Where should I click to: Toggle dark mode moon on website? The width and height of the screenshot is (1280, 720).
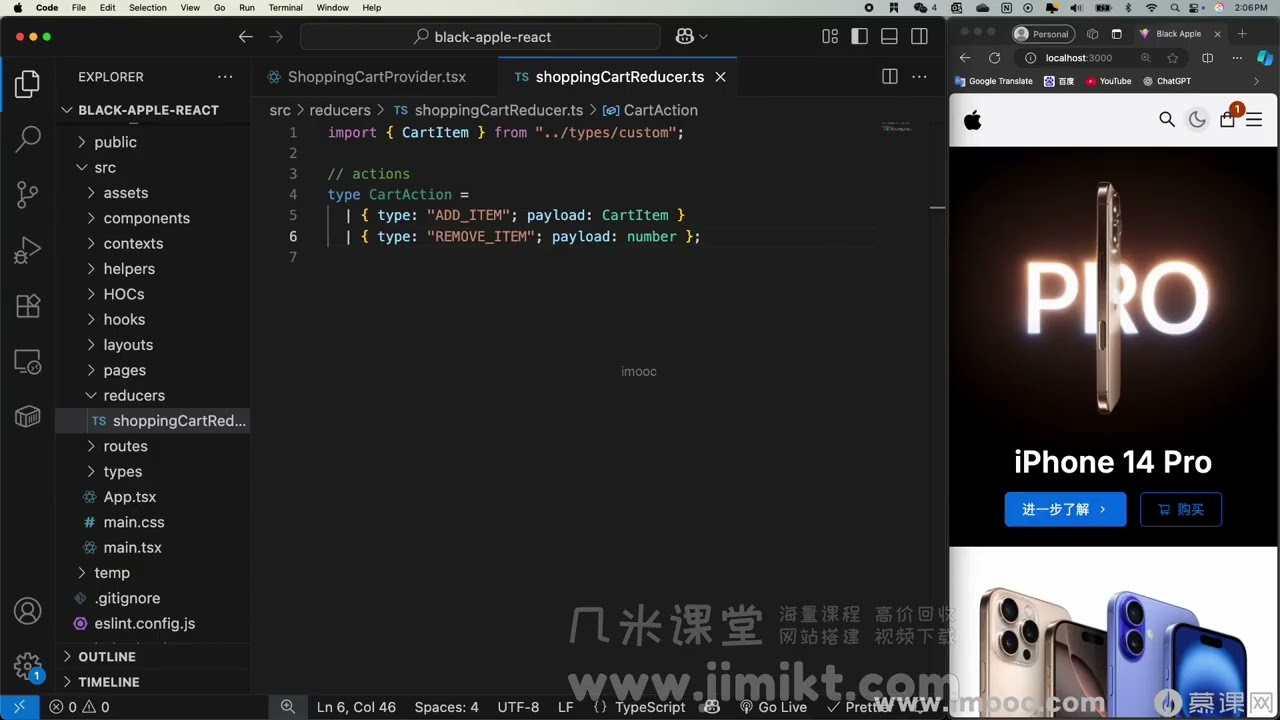pyautogui.click(x=1197, y=120)
